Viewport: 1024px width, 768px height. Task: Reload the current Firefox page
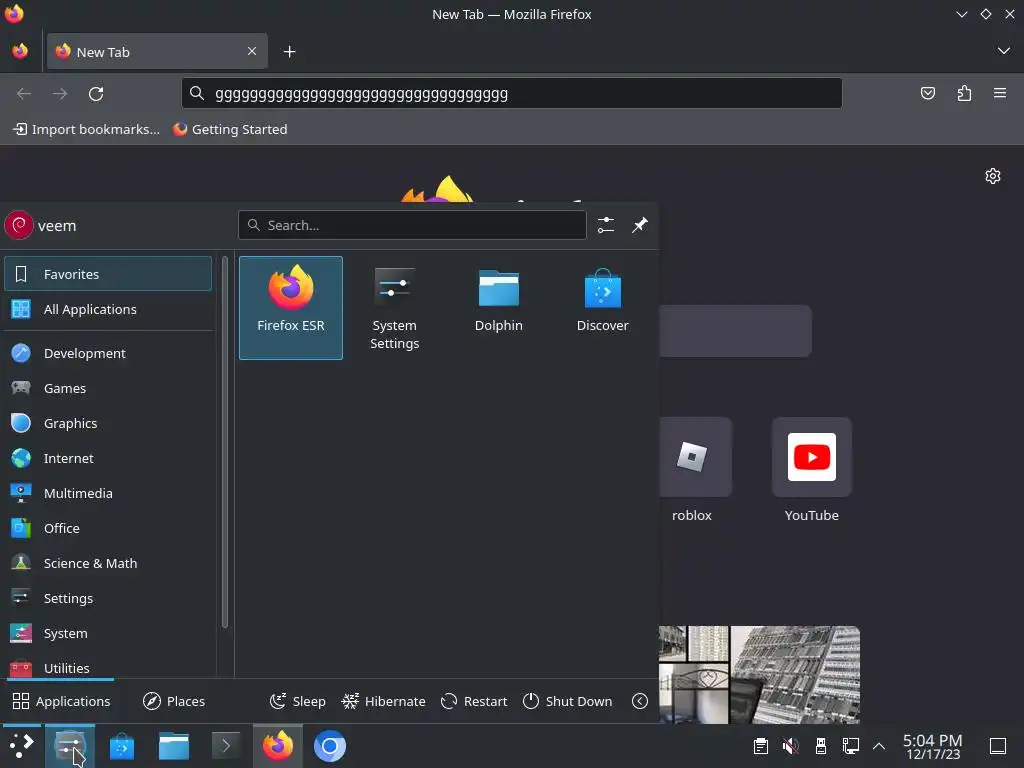pyautogui.click(x=96, y=94)
